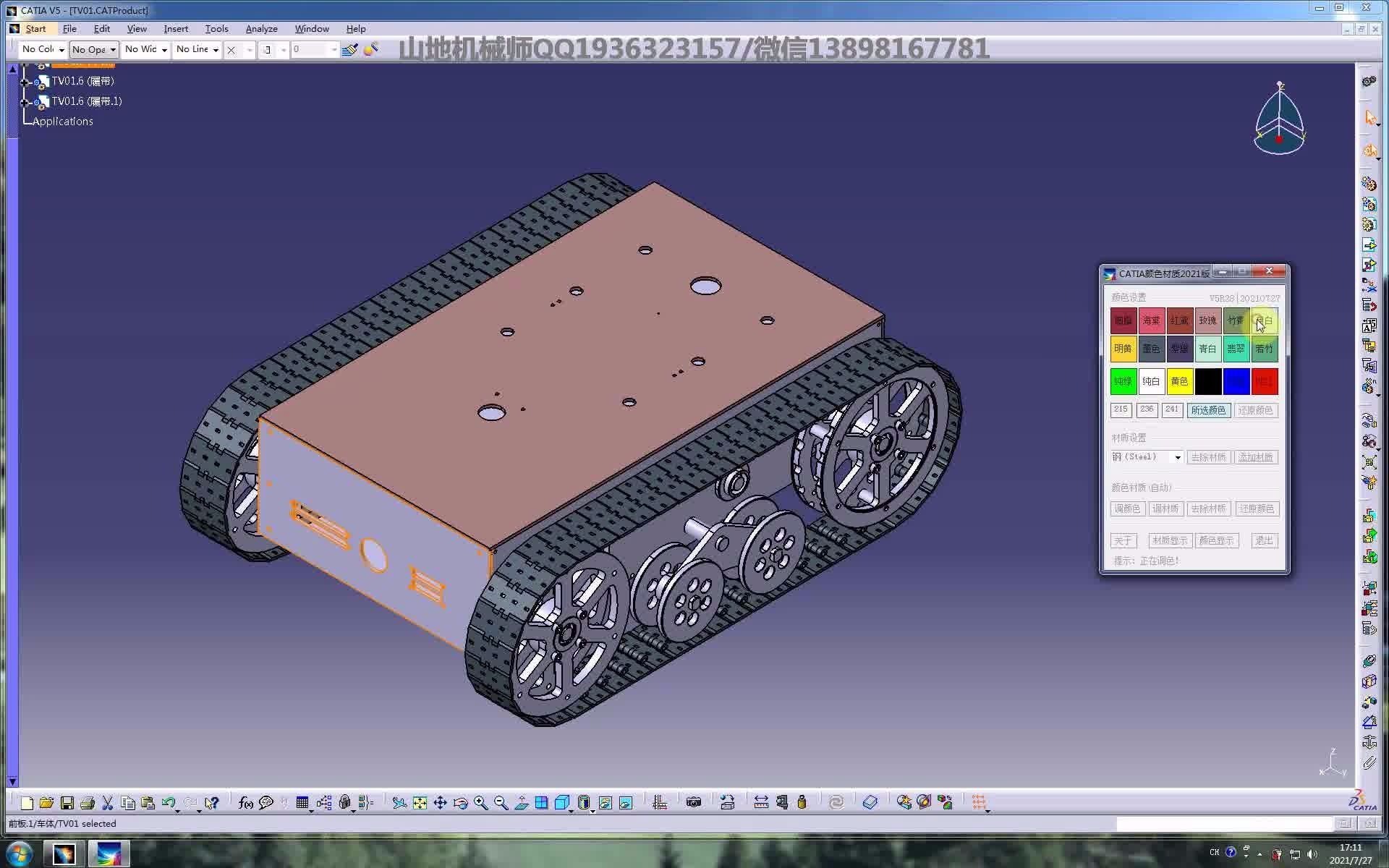Open the Insert menu
The height and width of the screenshot is (868, 1389).
176,29
